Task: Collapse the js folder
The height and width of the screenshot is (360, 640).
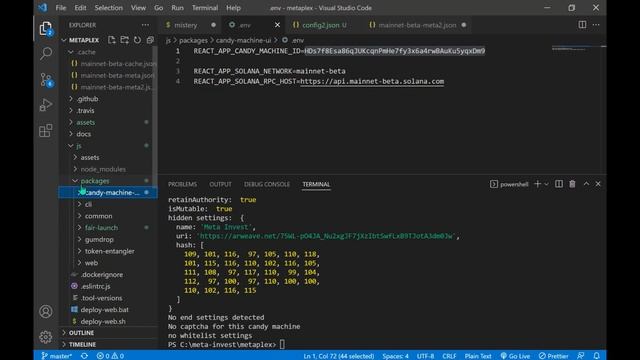Action: (78, 146)
